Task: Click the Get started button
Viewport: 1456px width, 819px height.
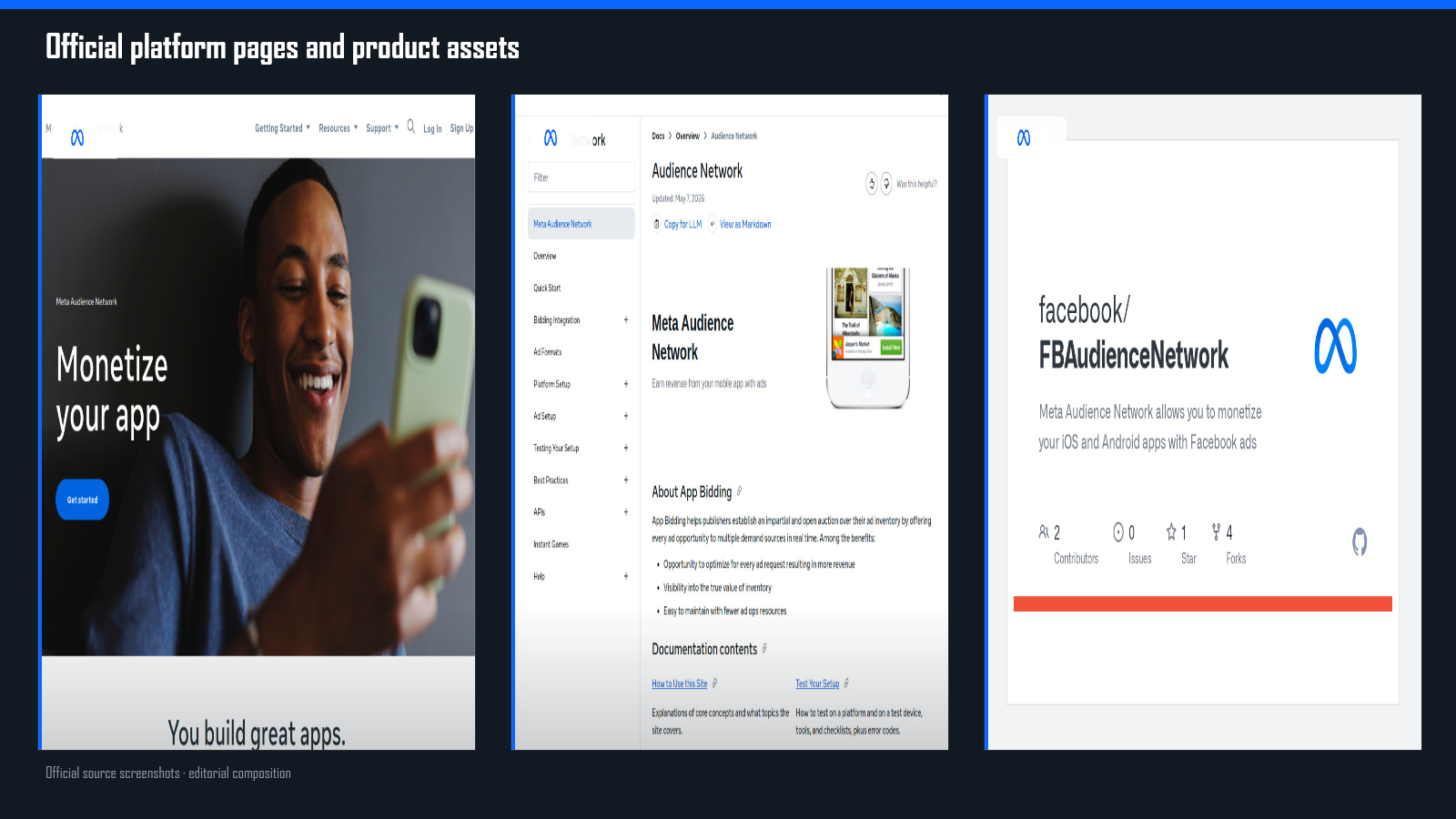Action: point(83,500)
